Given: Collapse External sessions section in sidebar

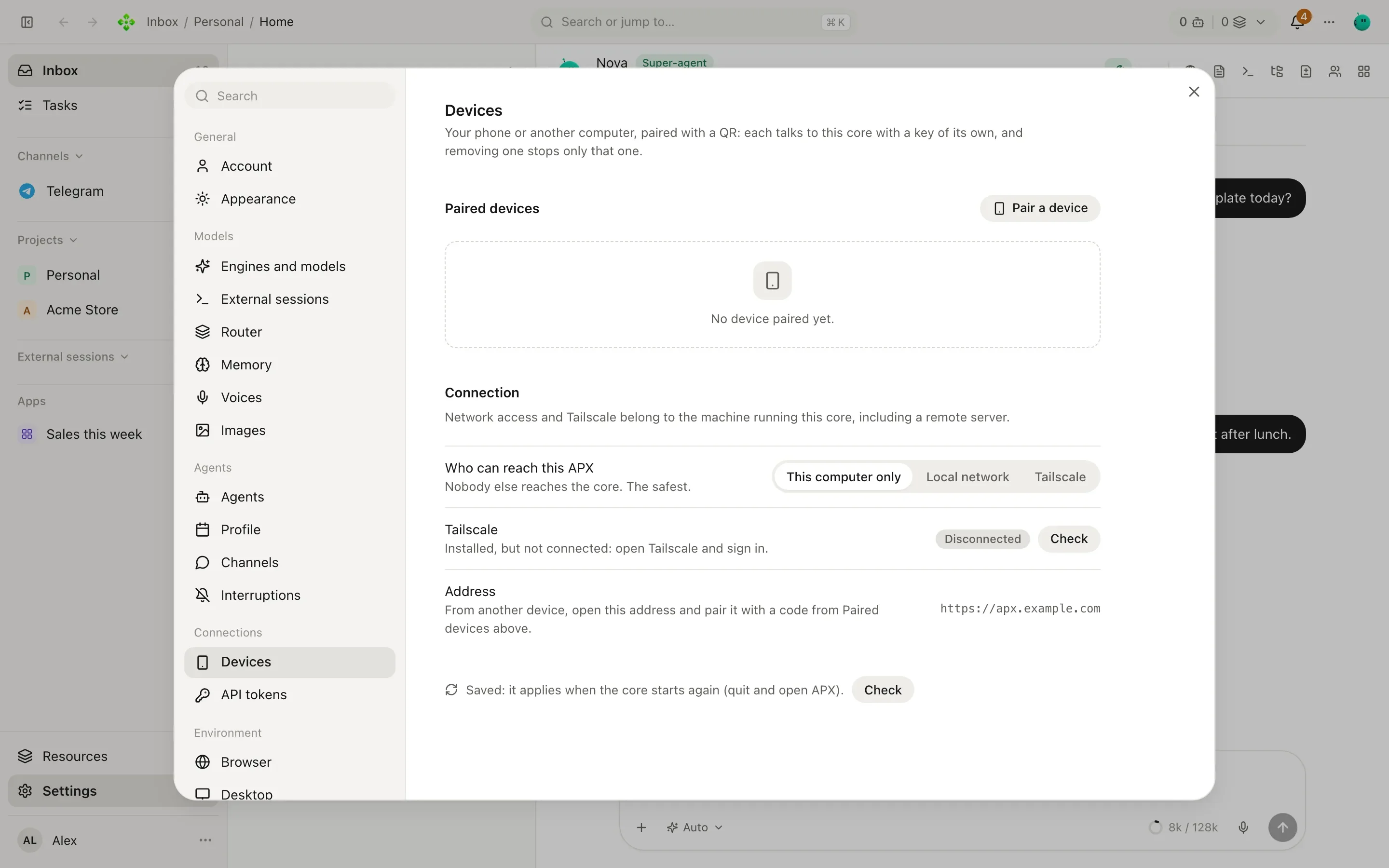Looking at the screenshot, I should (x=73, y=356).
